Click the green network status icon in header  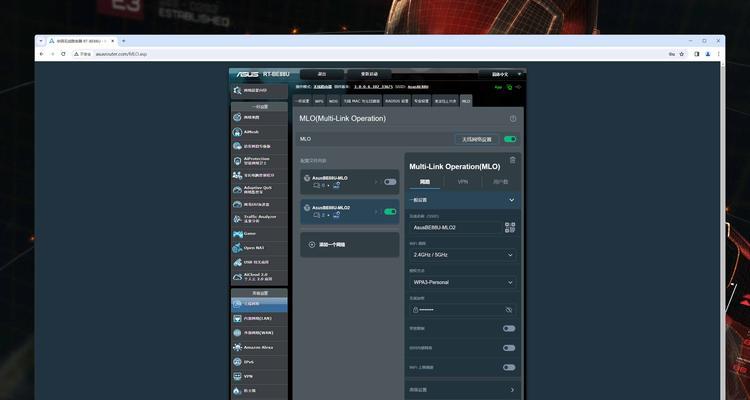pyautogui.click(x=509, y=87)
